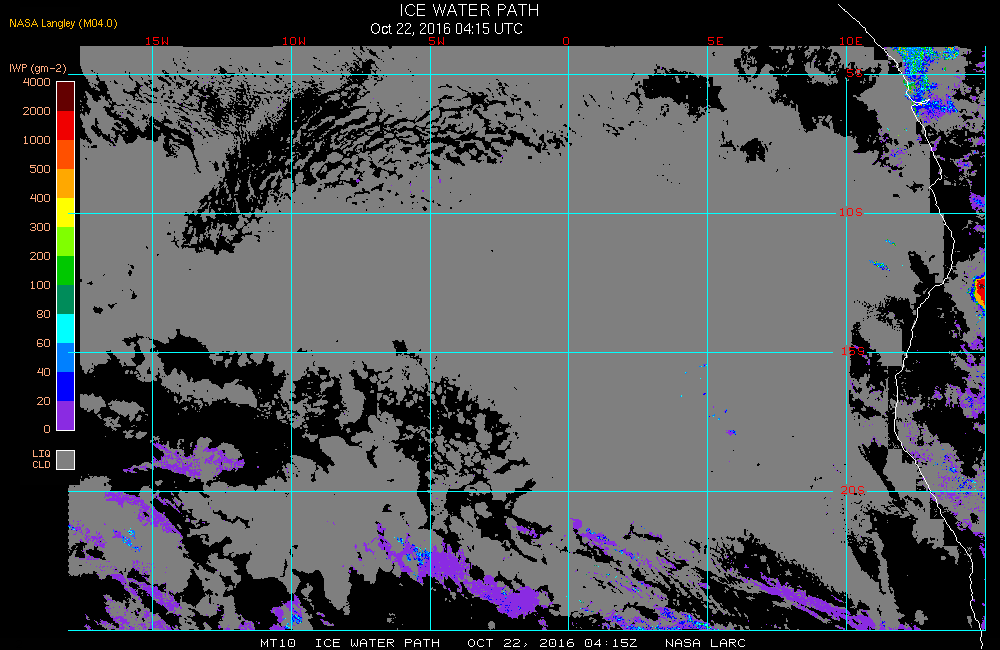Click the '20S' latitude label
The image size is (1000, 650).
(853, 491)
